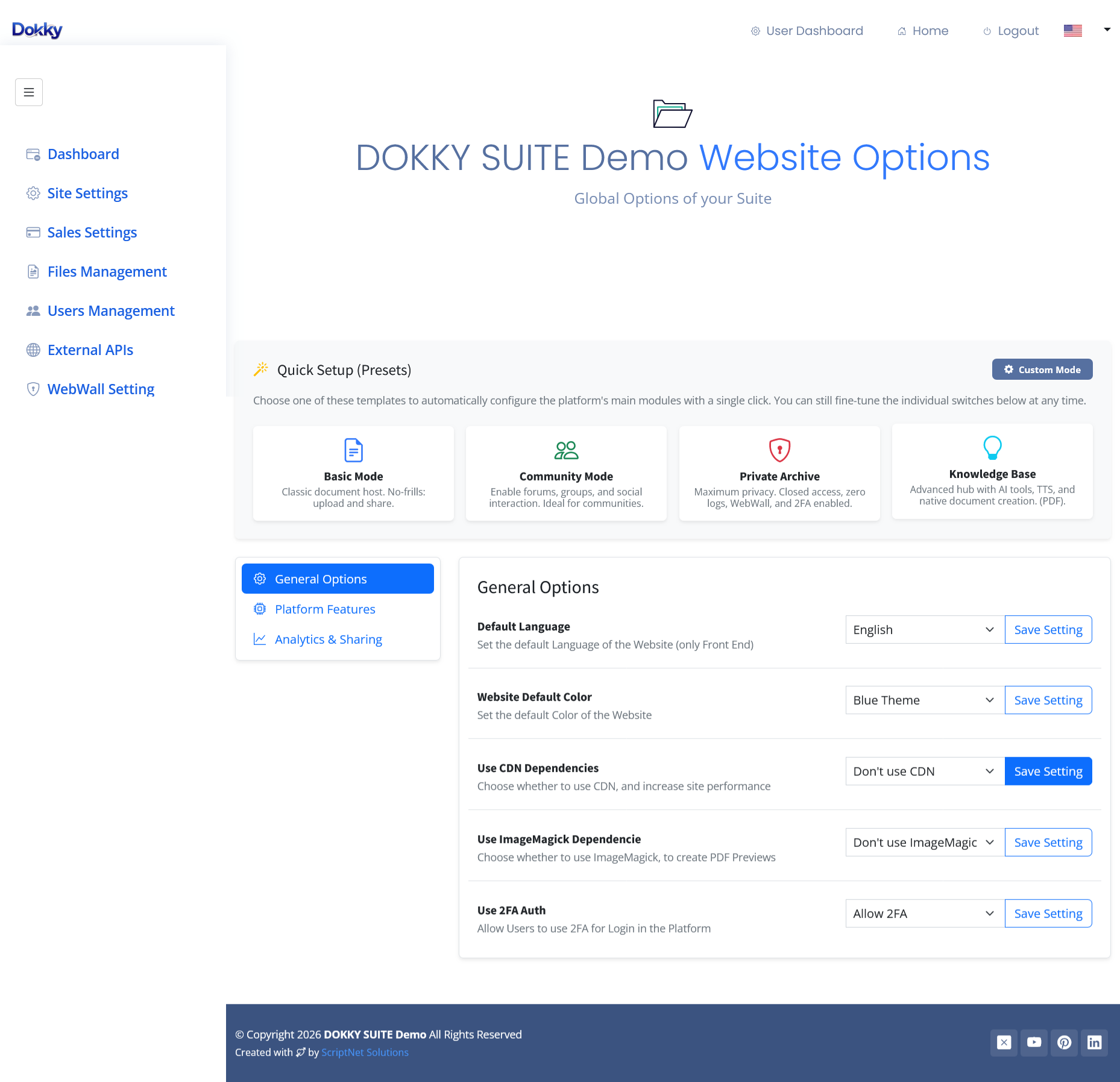Save Setting for Website Default Color
Viewport: 1120px width, 1082px height.
pyautogui.click(x=1048, y=700)
